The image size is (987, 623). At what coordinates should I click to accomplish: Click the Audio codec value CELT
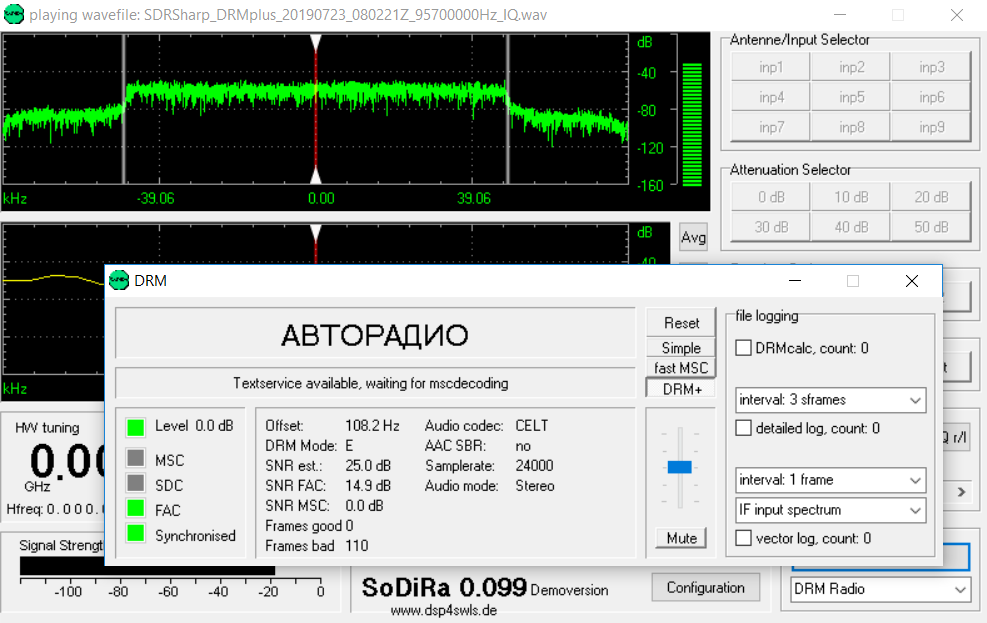pos(532,426)
